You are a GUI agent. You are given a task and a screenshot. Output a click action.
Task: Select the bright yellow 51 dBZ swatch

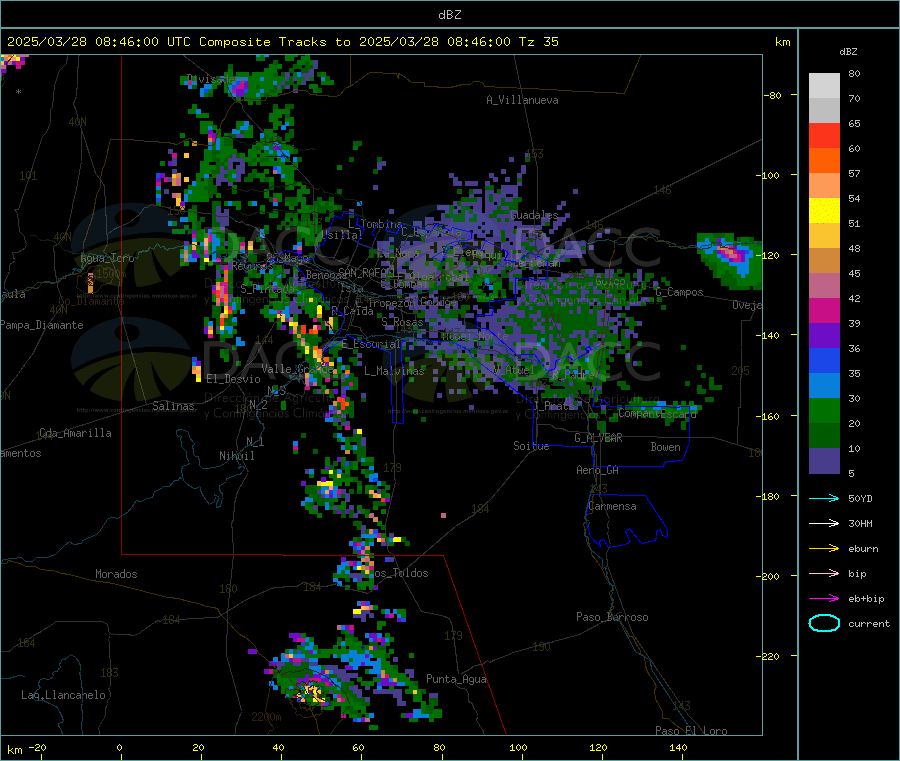click(824, 211)
